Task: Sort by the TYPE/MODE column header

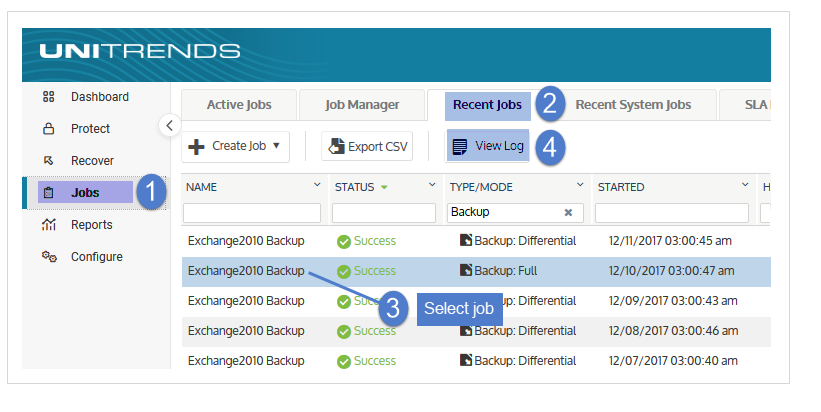Action: click(x=481, y=187)
